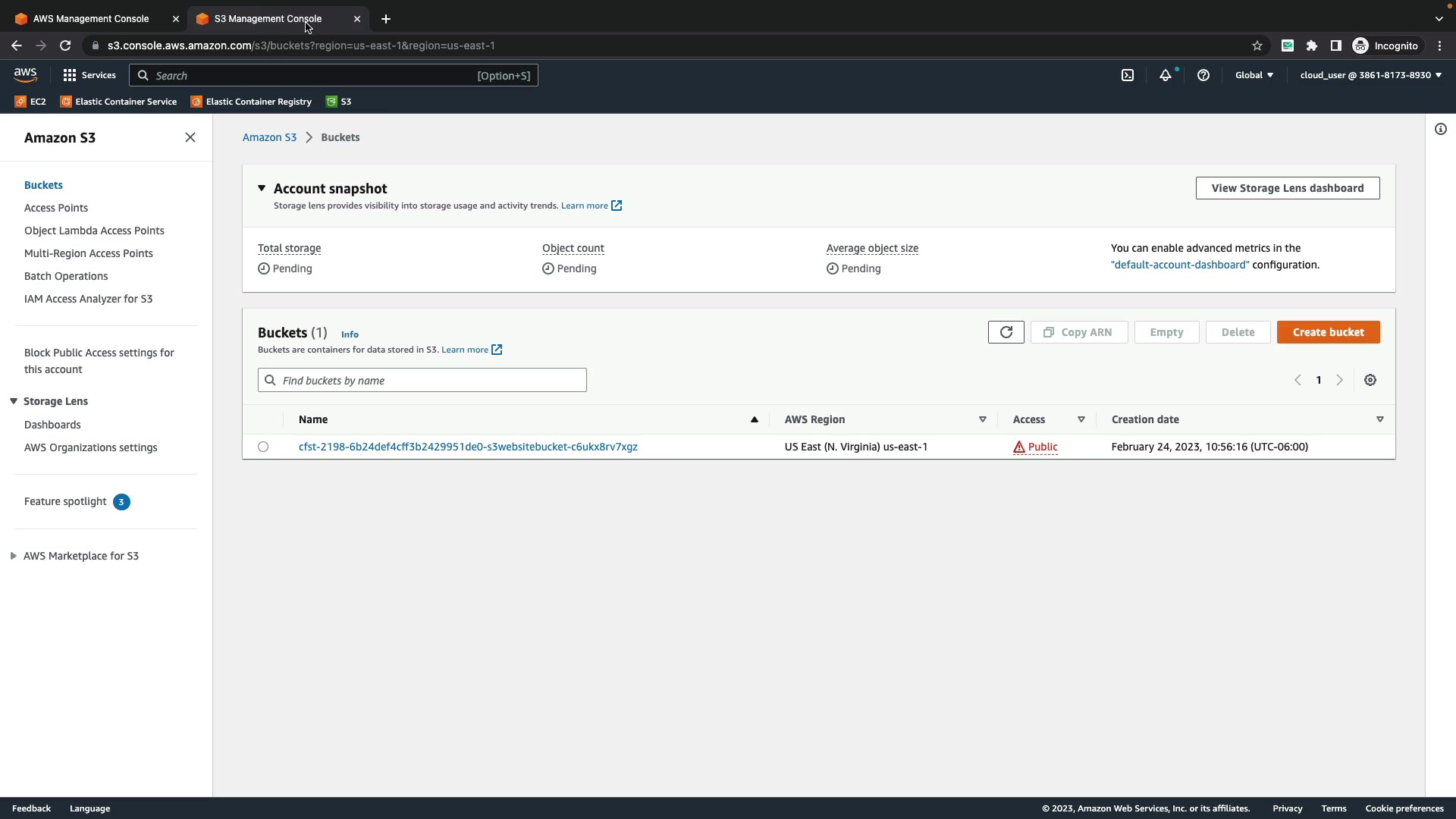
Task: Open the cfst-2198 website bucket link
Action: pyautogui.click(x=468, y=447)
